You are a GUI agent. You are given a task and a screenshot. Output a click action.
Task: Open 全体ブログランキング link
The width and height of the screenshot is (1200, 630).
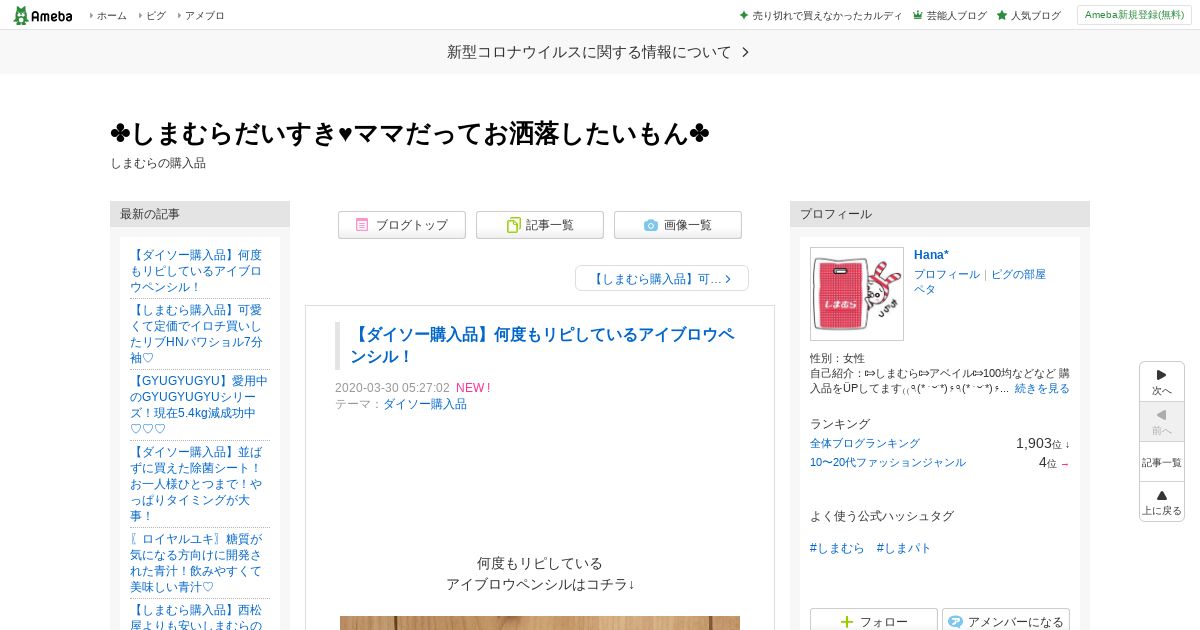click(865, 443)
